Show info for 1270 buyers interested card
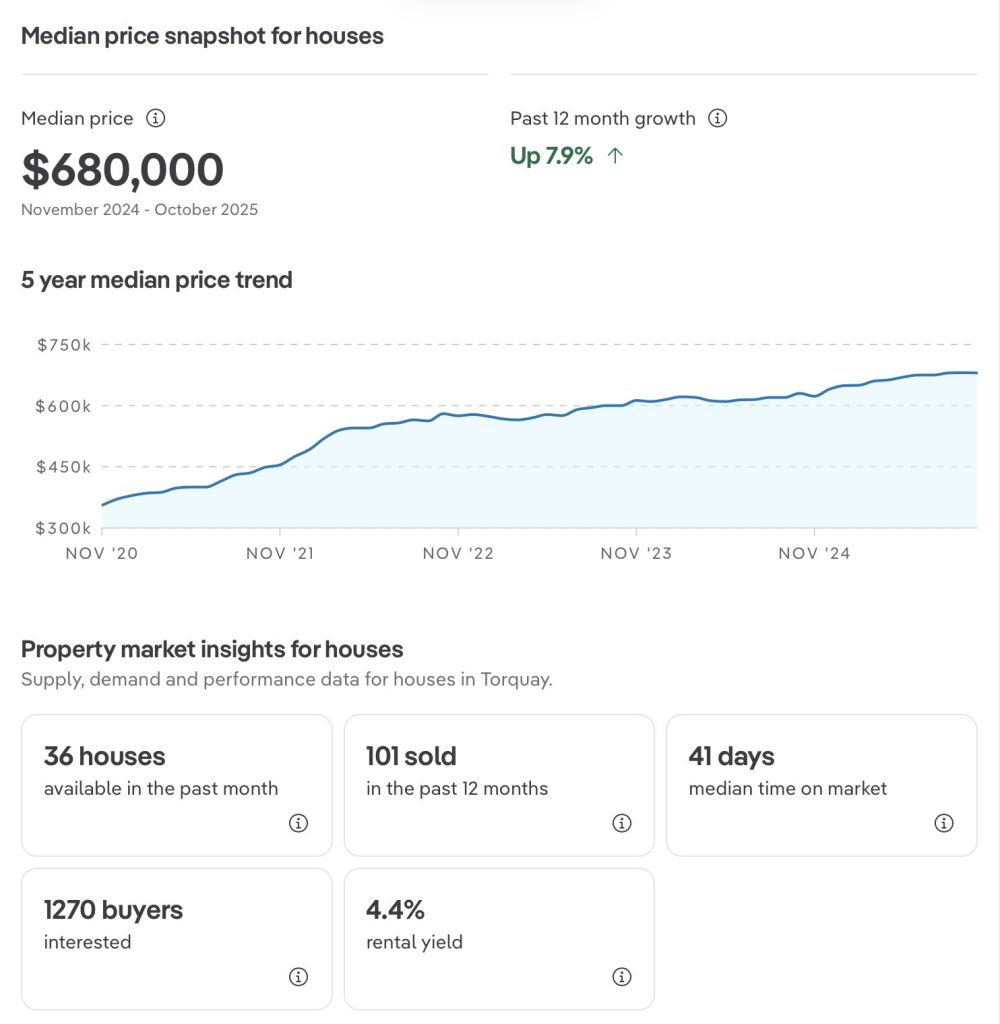Image resolution: width=1000 pixels, height=1024 pixels. point(298,976)
